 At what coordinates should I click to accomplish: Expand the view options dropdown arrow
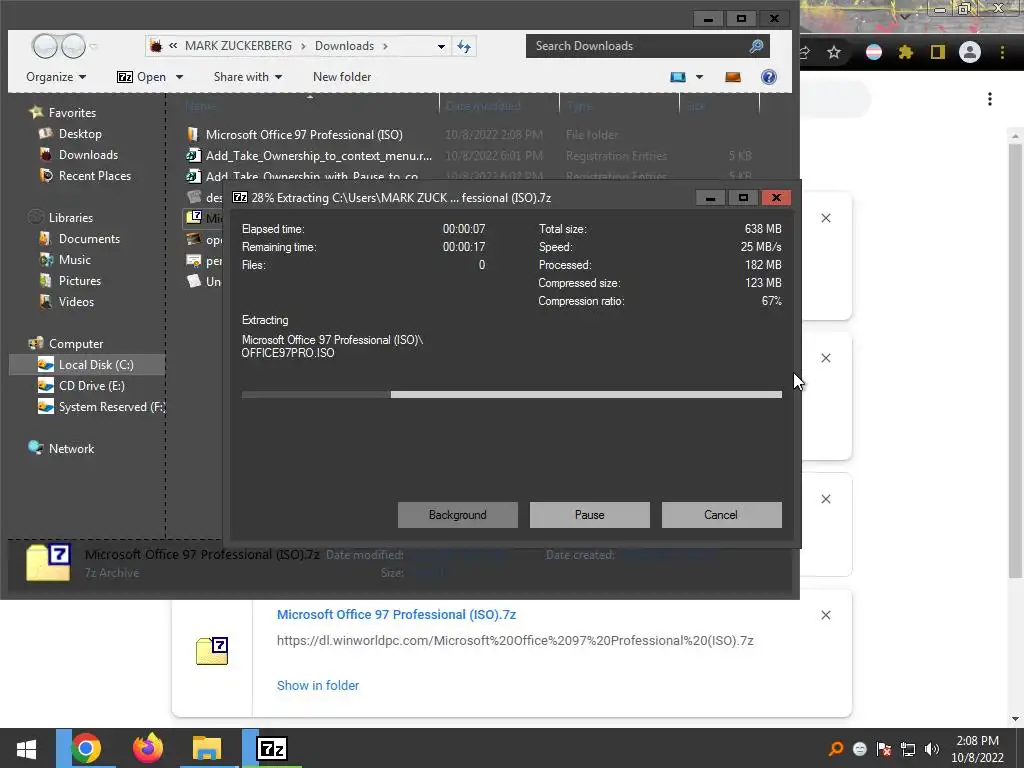[699, 77]
